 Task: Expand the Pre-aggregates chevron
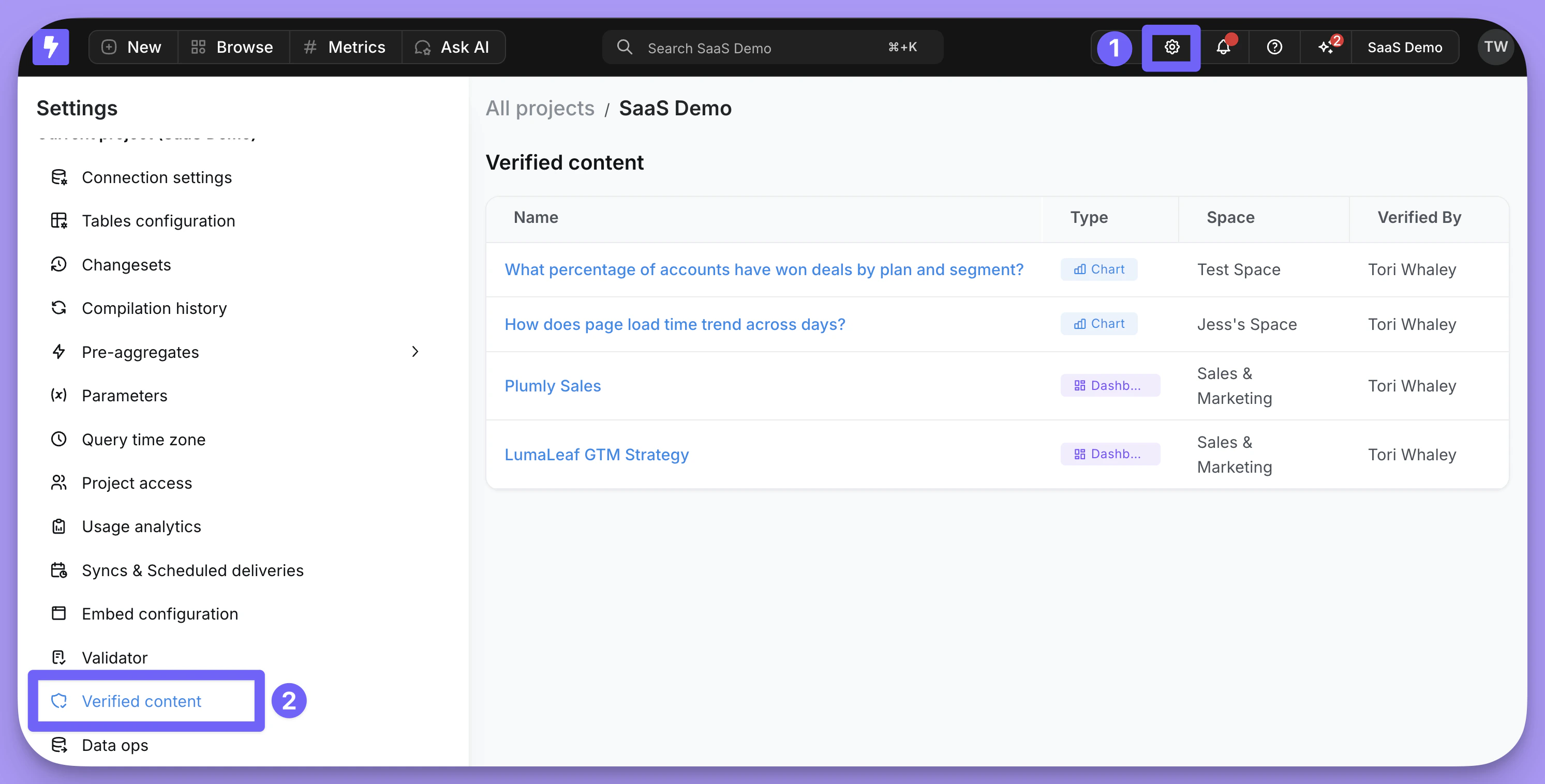[415, 352]
